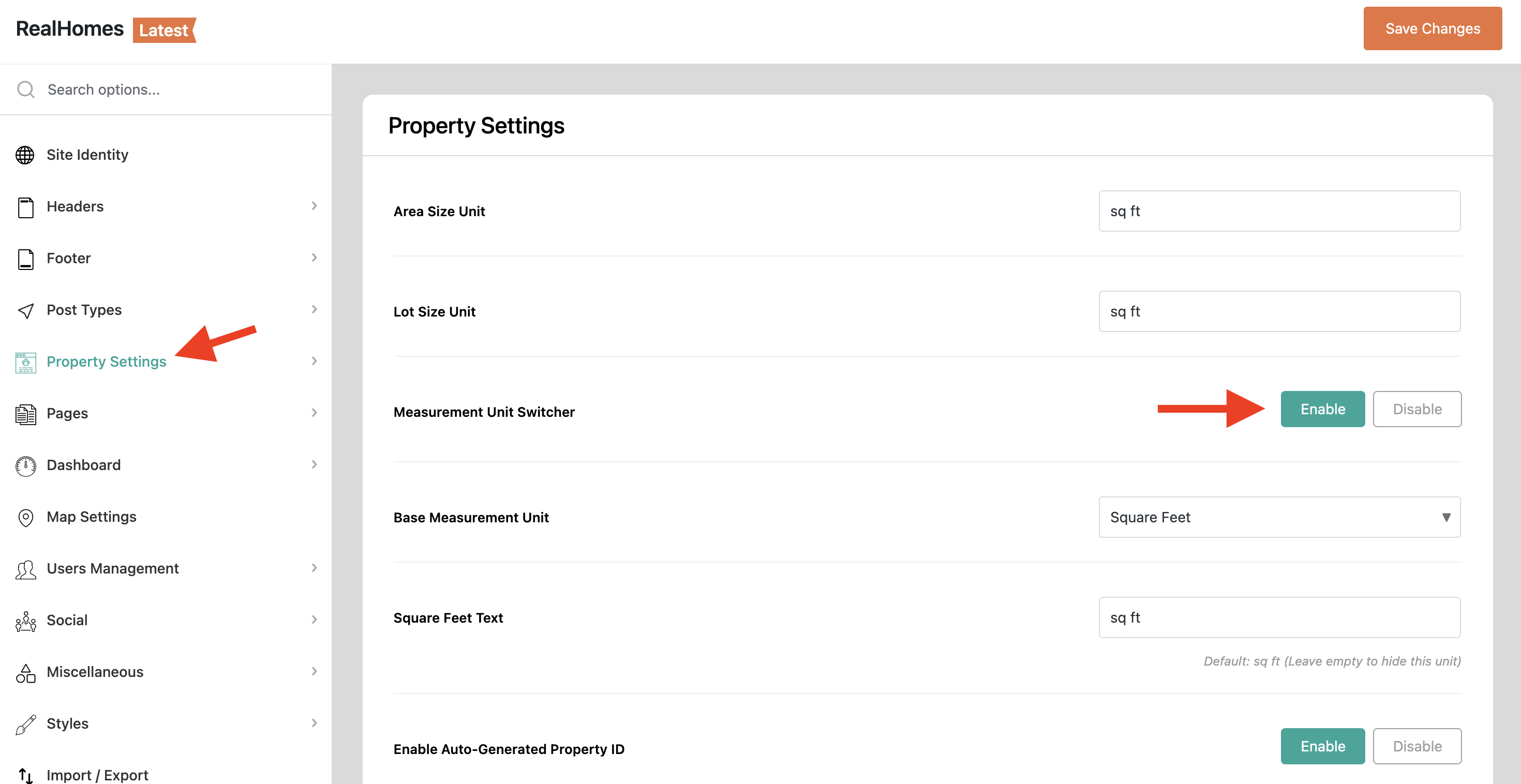Open Import / Export settings
The height and width of the screenshot is (784, 1521).
point(97,775)
